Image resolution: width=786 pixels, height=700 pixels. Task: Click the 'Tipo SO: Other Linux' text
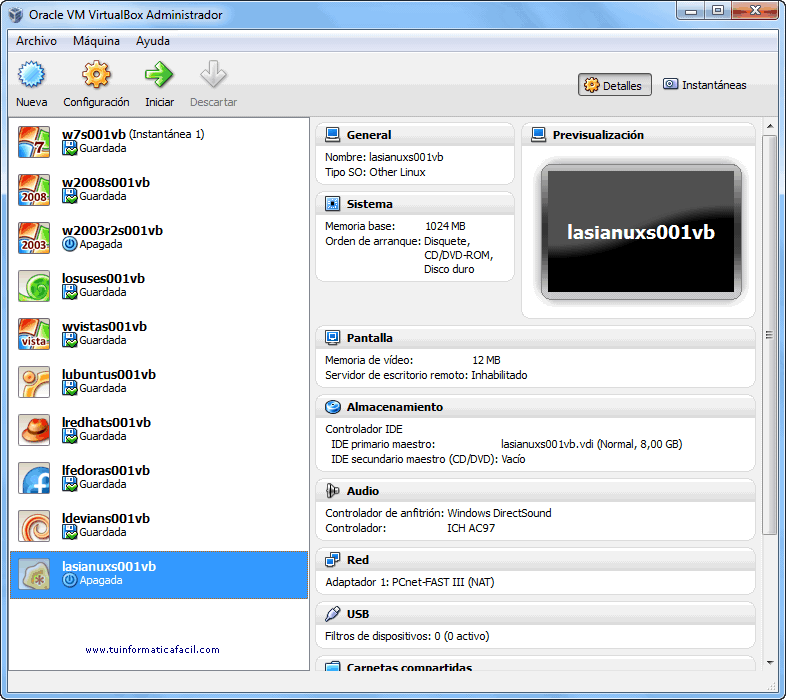coord(375,172)
